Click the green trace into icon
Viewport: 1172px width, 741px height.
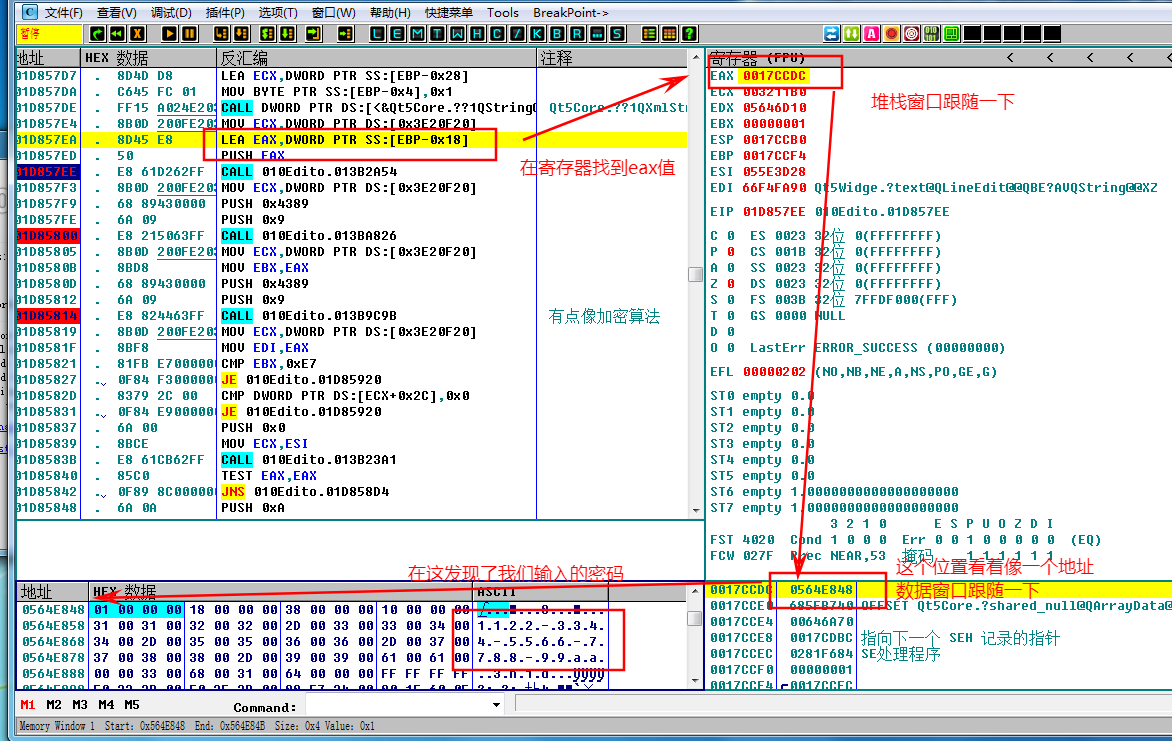pos(268,34)
